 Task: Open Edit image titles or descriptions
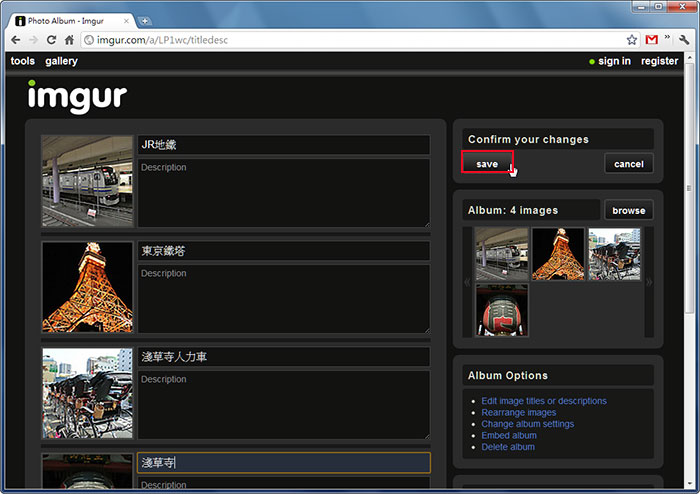[x=544, y=401]
